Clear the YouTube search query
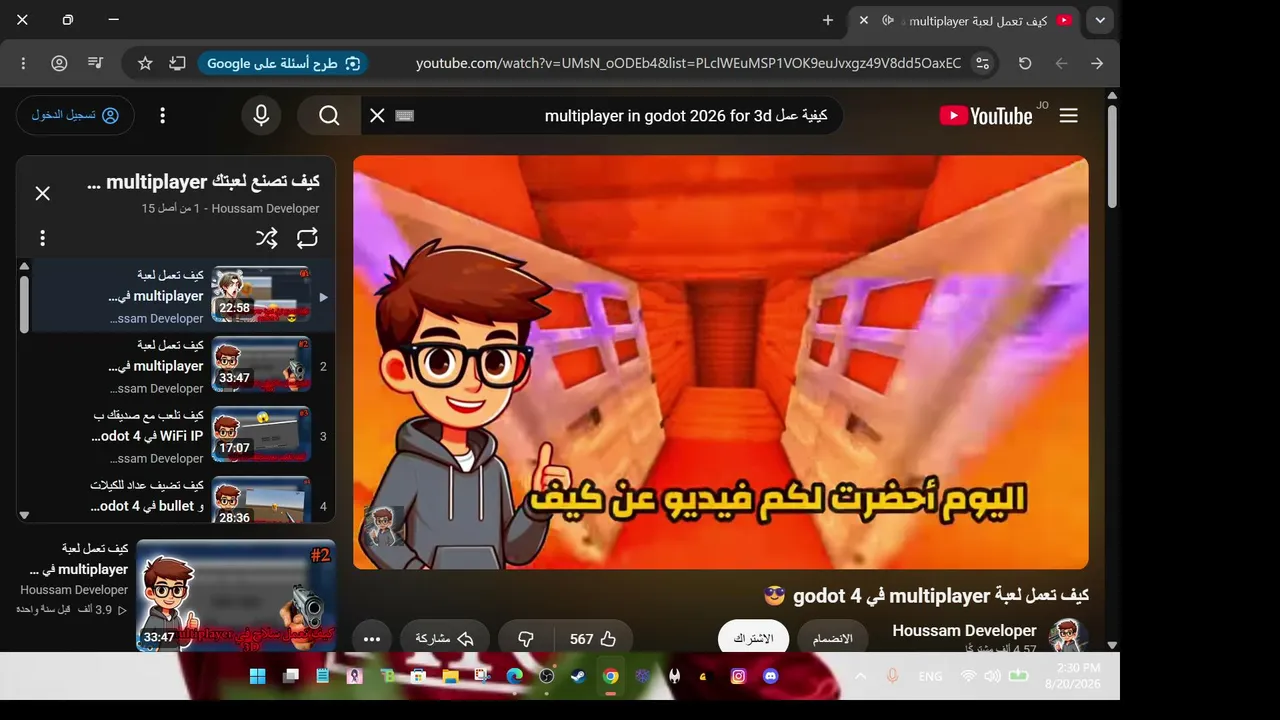This screenshot has width=1280, height=720. coord(377,116)
